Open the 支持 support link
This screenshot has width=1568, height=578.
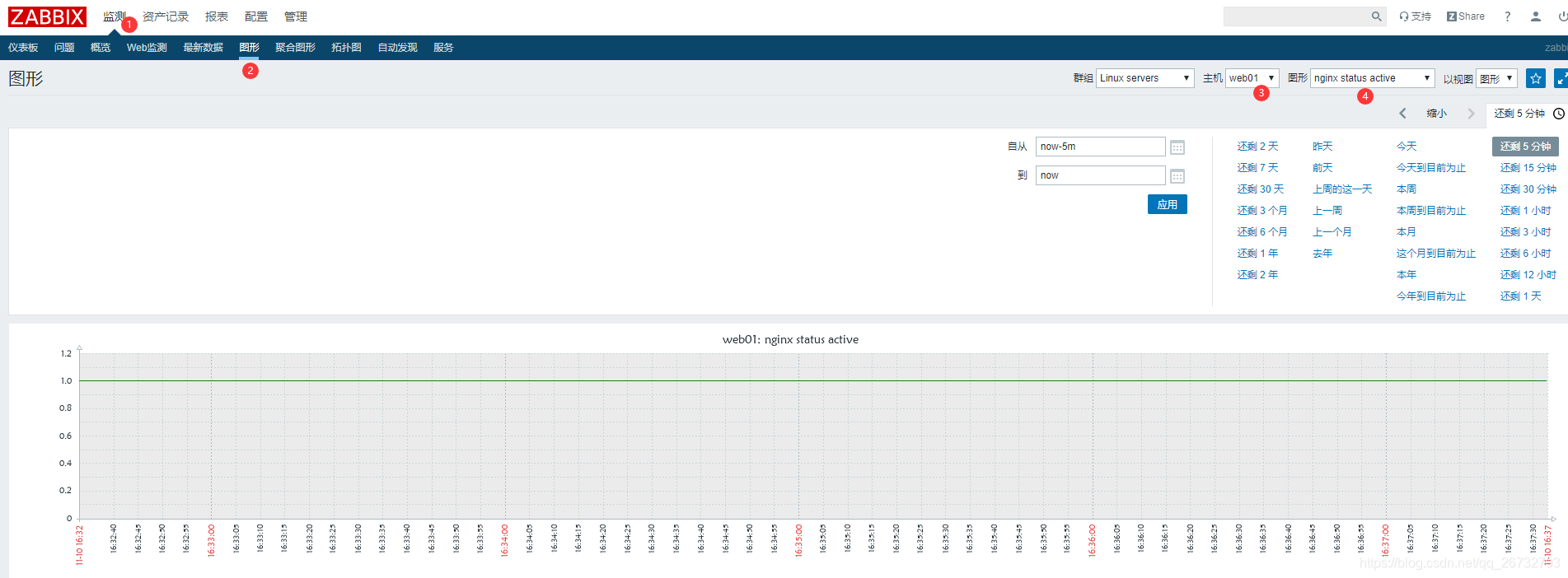tap(1415, 16)
